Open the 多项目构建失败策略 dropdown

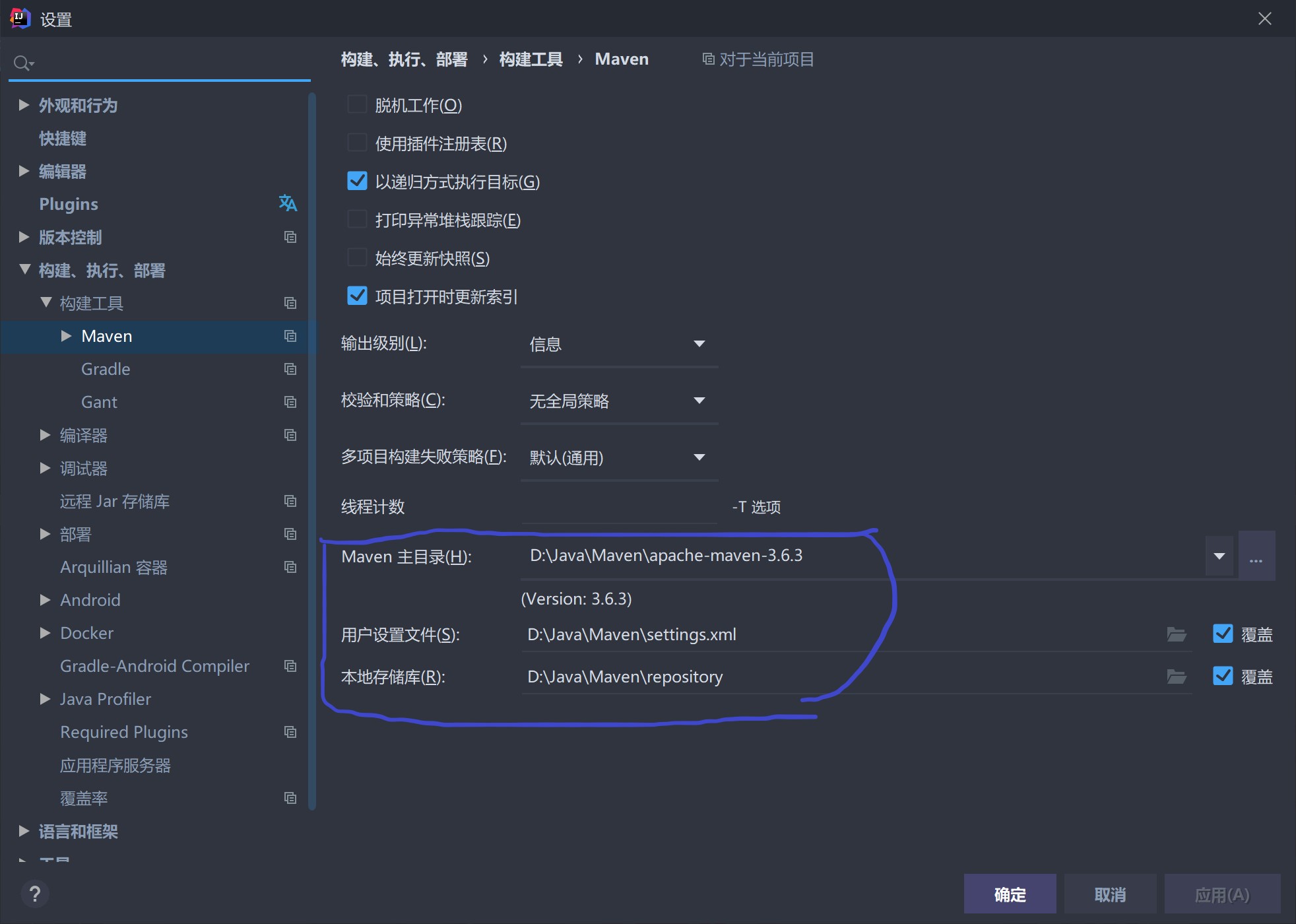(x=619, y=457)
